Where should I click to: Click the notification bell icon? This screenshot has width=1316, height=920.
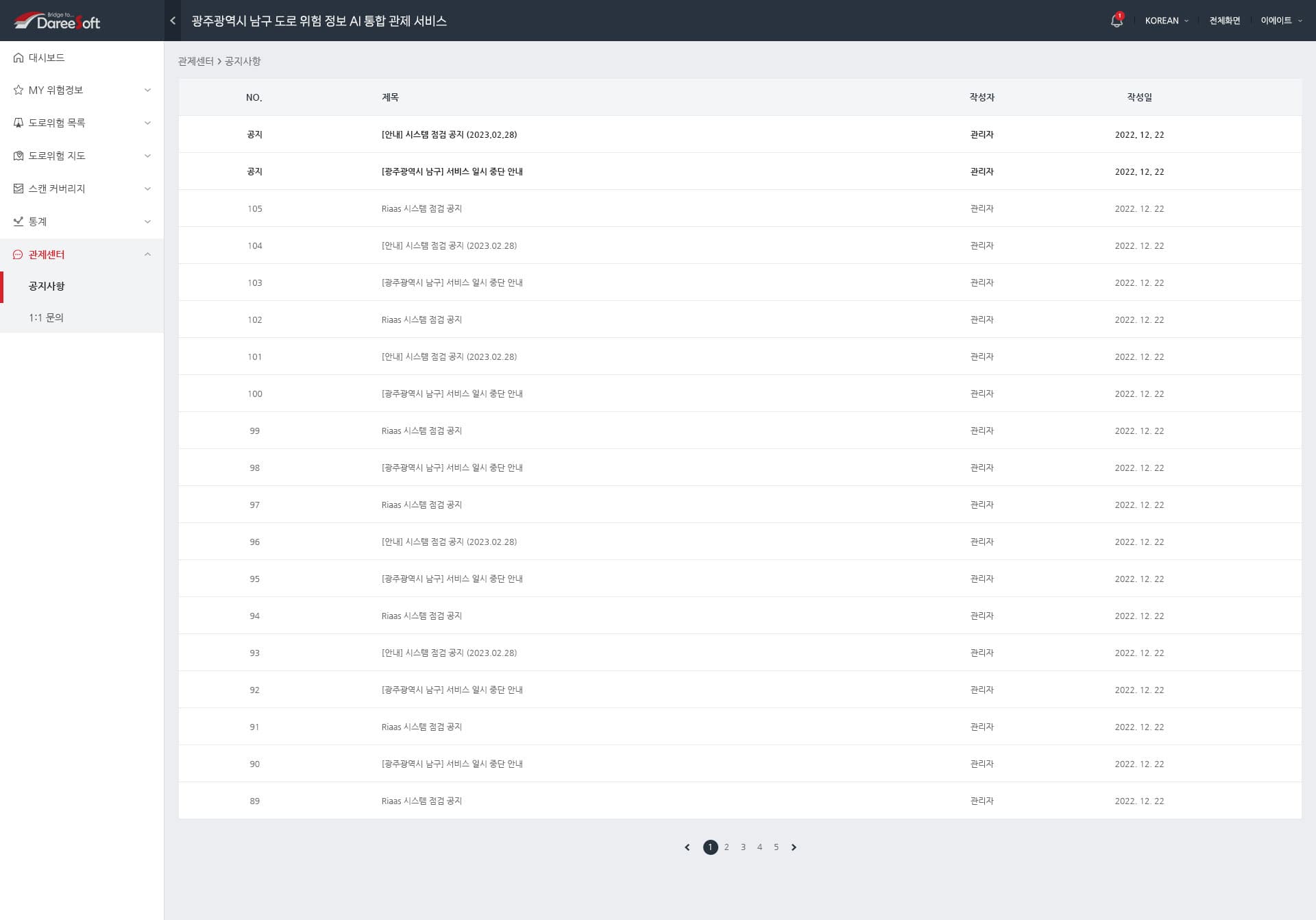click(x=1116, y=21)
